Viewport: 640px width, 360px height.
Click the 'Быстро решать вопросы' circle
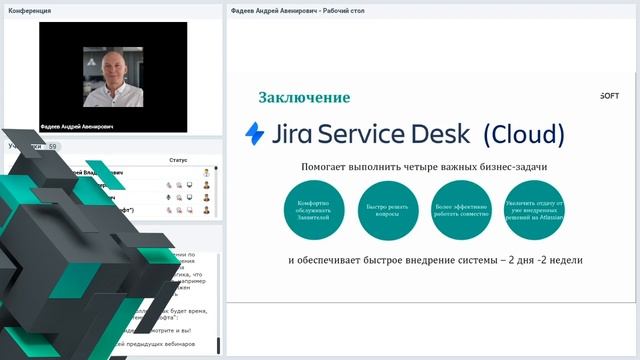pyautogui.click(x=388, y=210)
